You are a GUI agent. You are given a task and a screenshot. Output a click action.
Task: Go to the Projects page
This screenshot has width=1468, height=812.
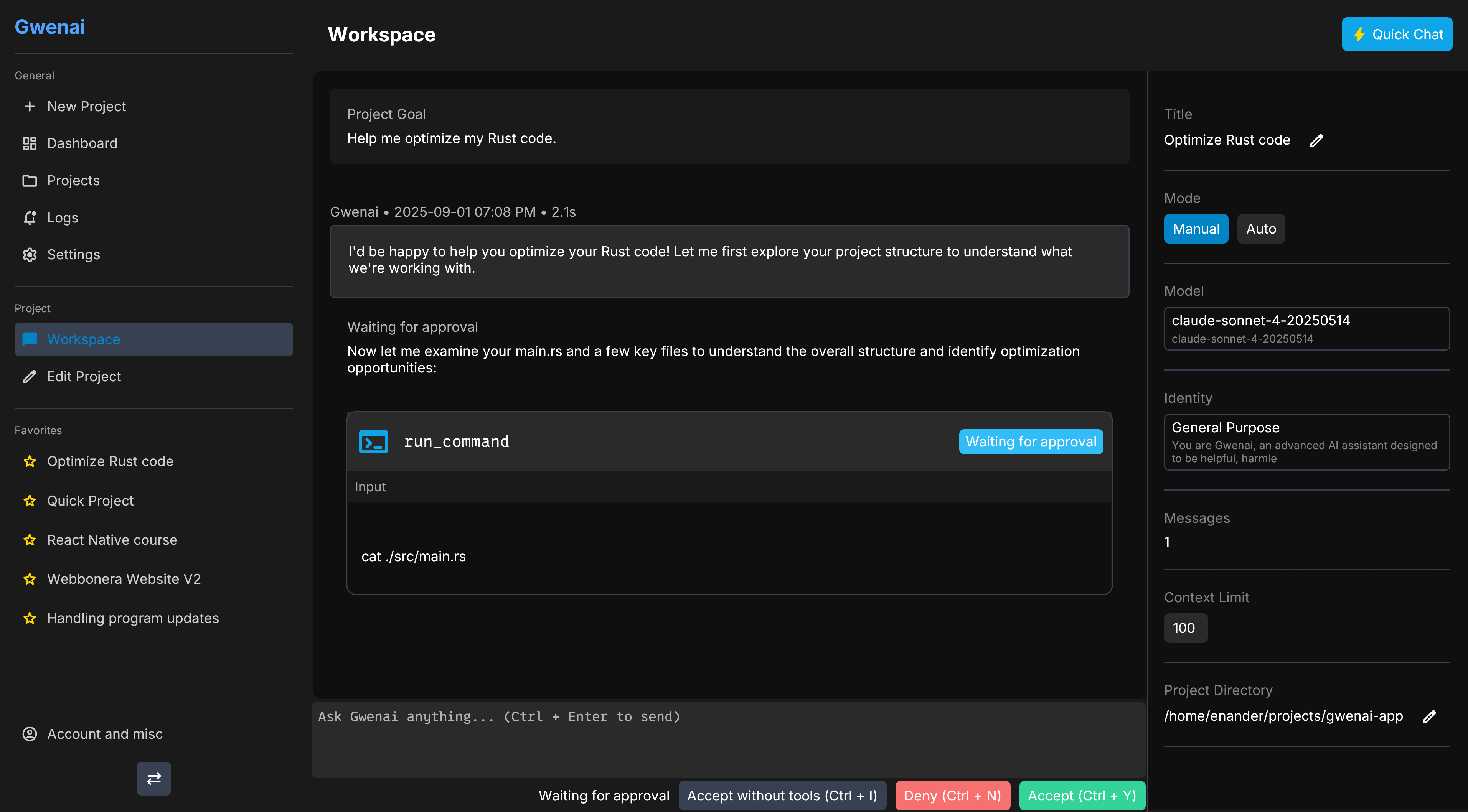(x=74, y=181)
